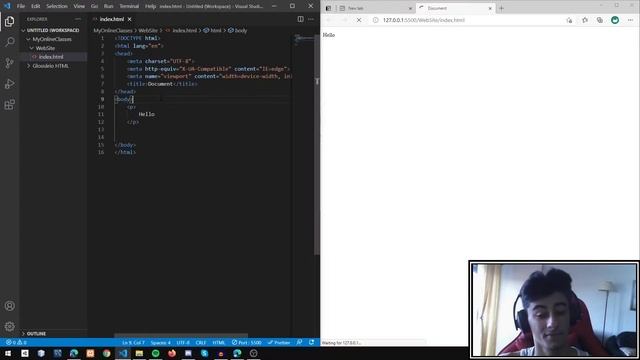Click the split editor icon

click(300, 19)
